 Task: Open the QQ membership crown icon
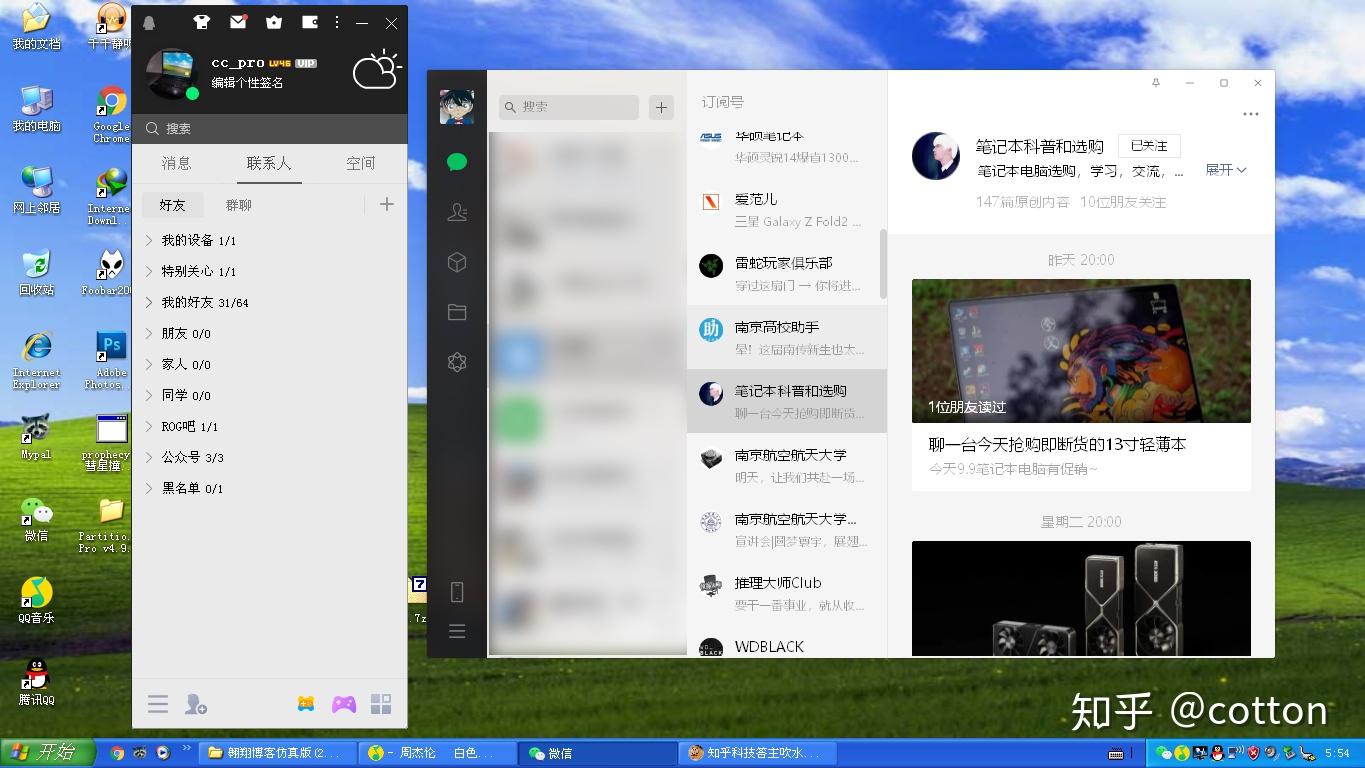click(x=273, y=22)
